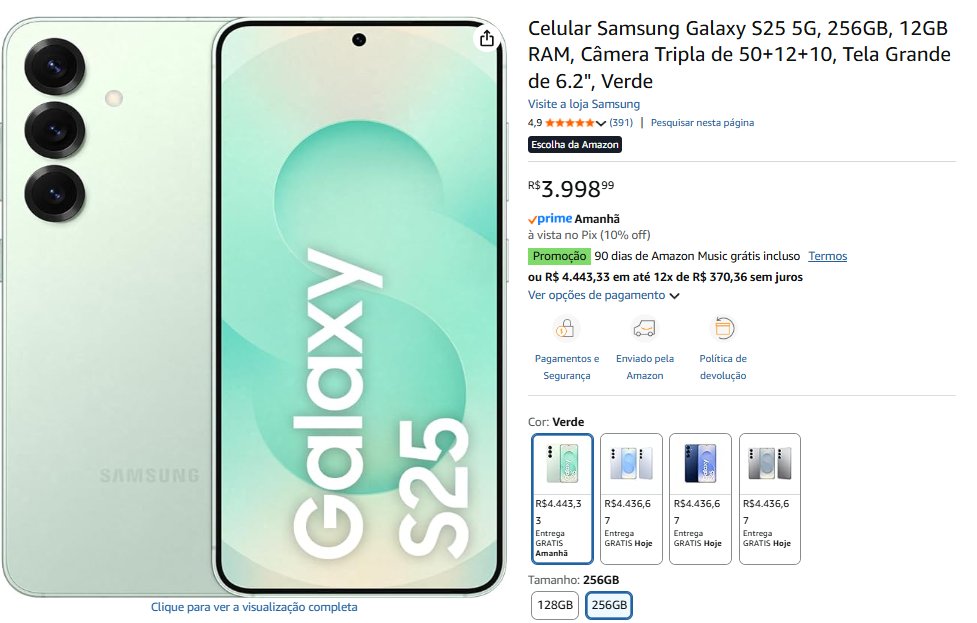Click the Escolha da Amazon badge
The image size is (977, 623).
pos(575,145)
